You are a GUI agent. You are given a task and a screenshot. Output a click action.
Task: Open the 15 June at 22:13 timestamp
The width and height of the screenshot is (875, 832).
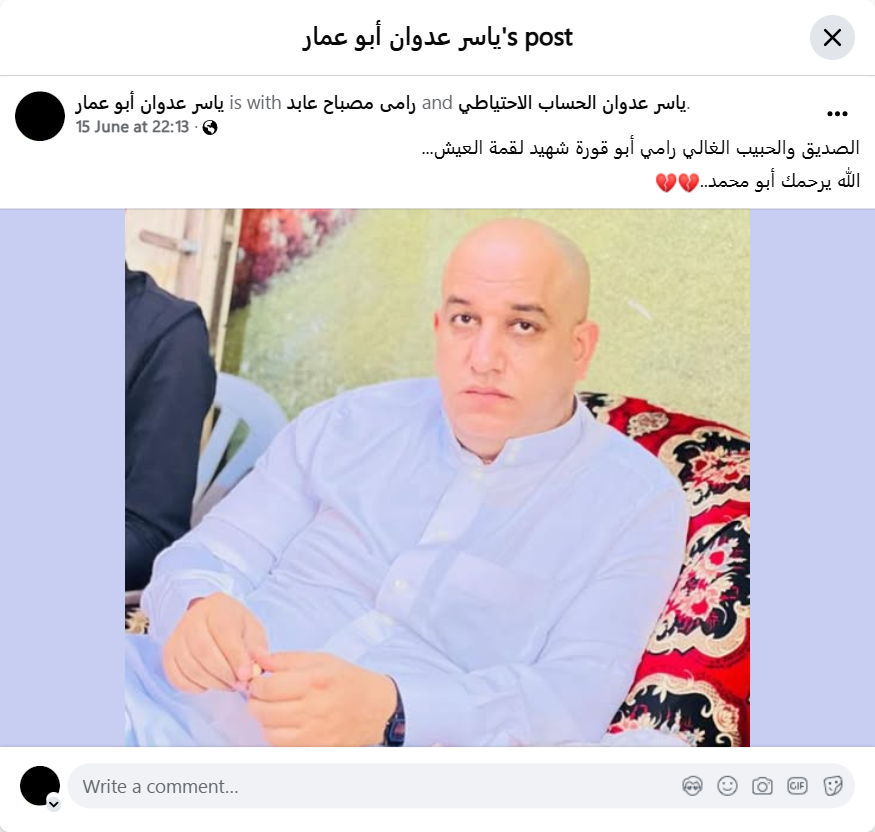[133, 127]
